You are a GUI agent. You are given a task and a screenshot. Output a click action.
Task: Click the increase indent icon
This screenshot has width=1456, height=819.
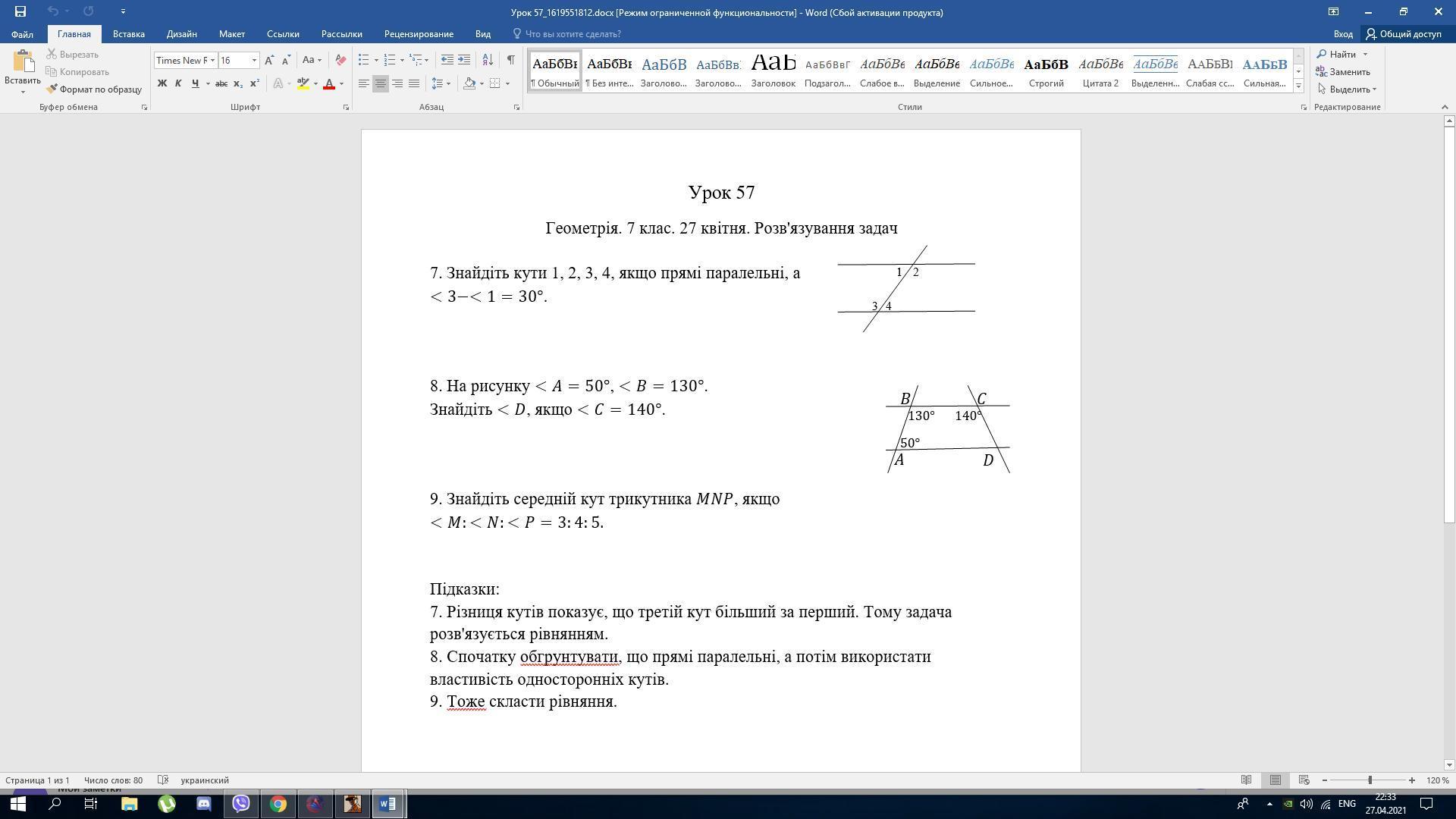point(464,60)
